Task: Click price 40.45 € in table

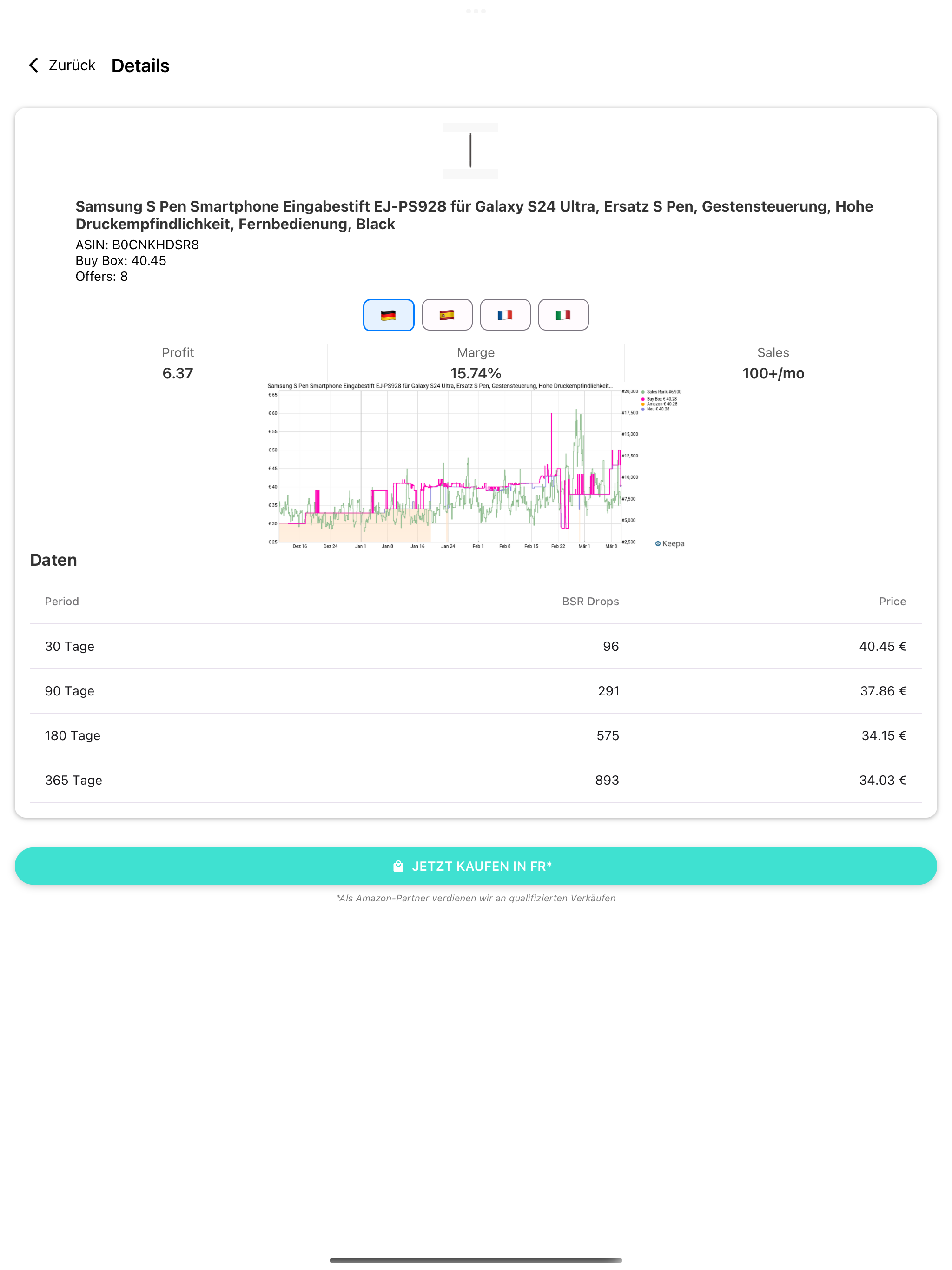Action: coord(883,647)
